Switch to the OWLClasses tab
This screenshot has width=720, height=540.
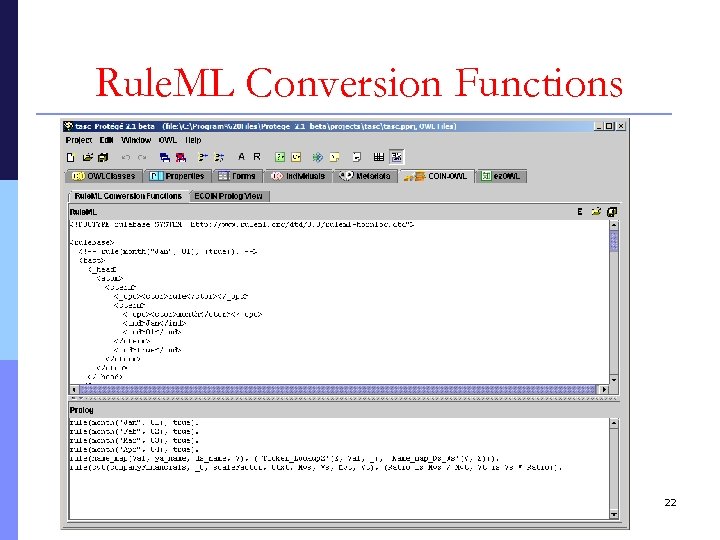[104, 176]
